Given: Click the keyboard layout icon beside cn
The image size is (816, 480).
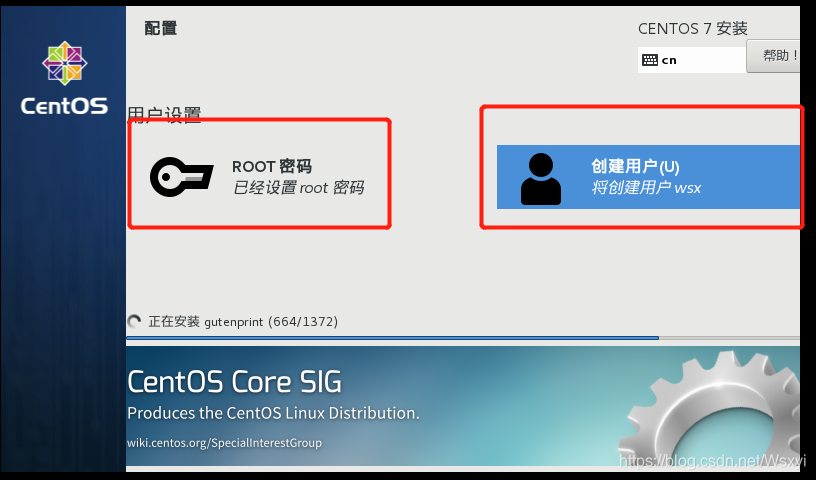Looking at the screenshot, I should click(649, 60).
